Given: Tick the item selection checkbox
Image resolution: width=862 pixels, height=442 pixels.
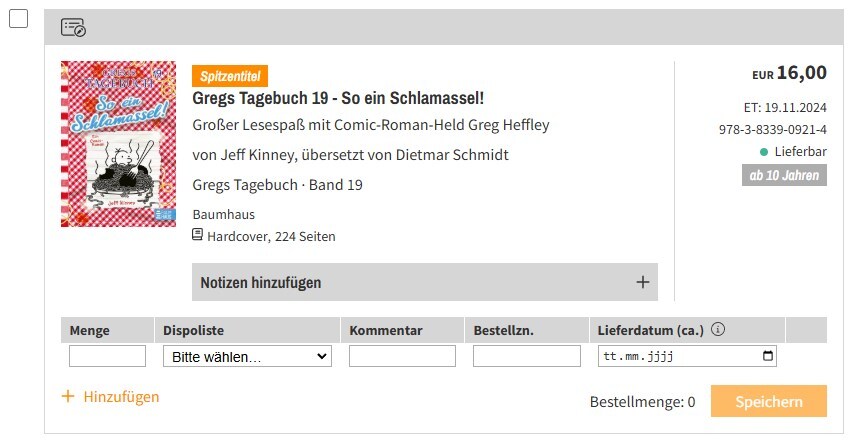Looking at the screenshot, I should click(x=18, y=18).
